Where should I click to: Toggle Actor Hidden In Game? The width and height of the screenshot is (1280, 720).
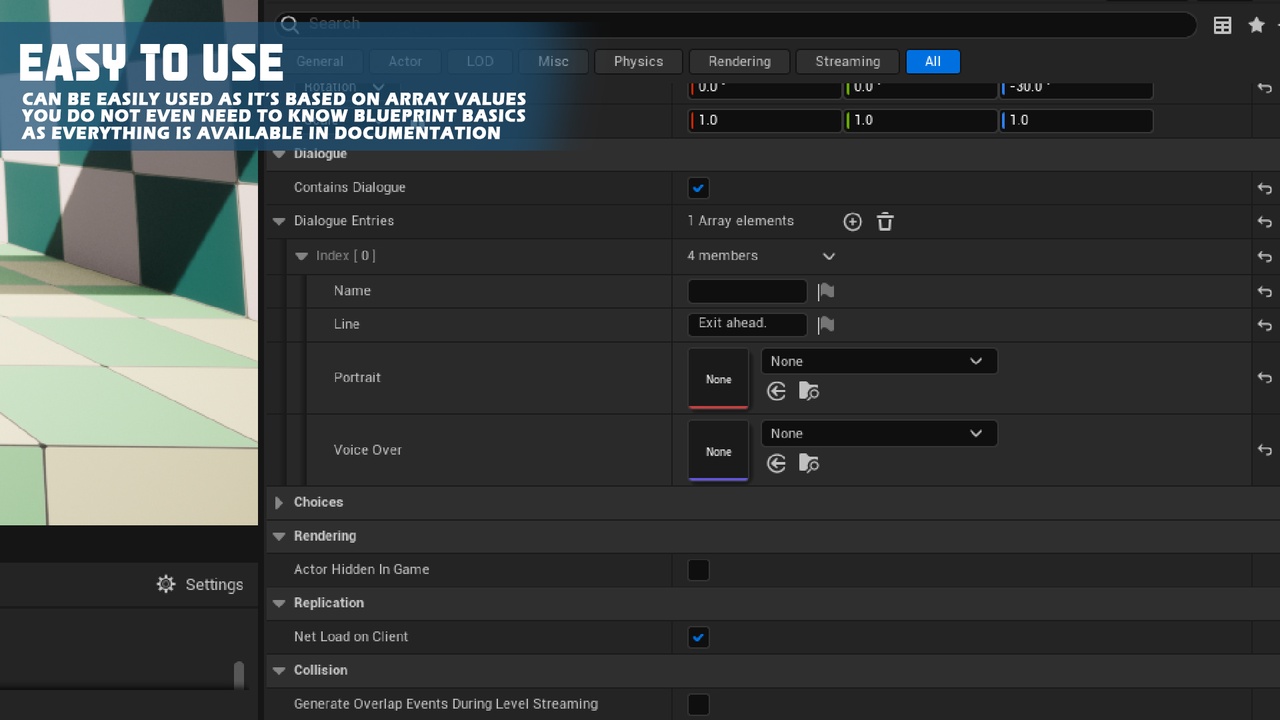click(698, 570)
